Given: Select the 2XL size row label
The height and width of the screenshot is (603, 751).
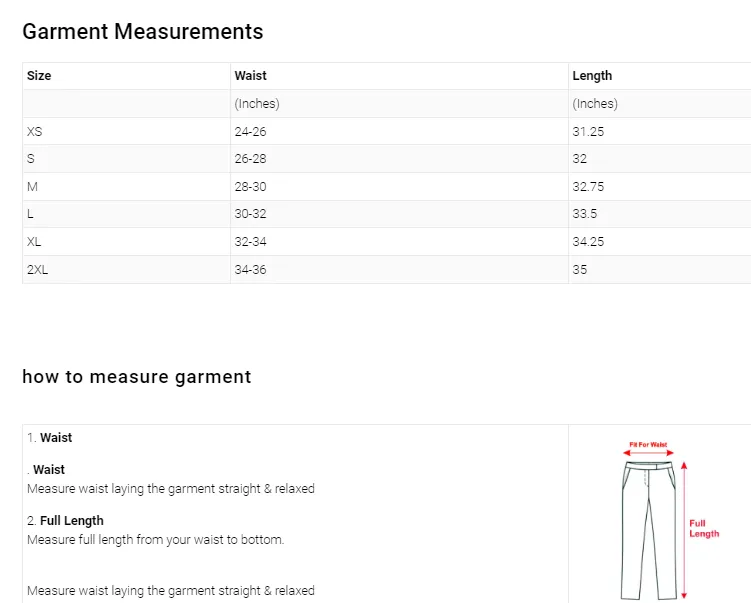Looking at the screenshot, I should click(x=38, y=270).
